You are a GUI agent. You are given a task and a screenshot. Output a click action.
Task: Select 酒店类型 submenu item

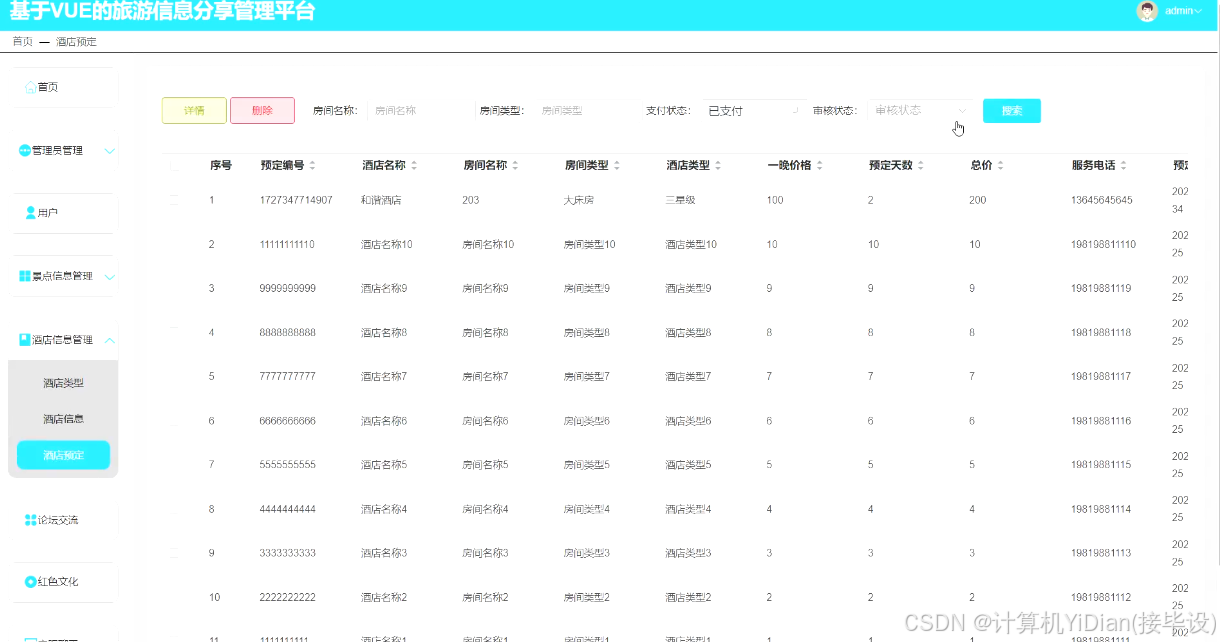(x=63, y=383)
